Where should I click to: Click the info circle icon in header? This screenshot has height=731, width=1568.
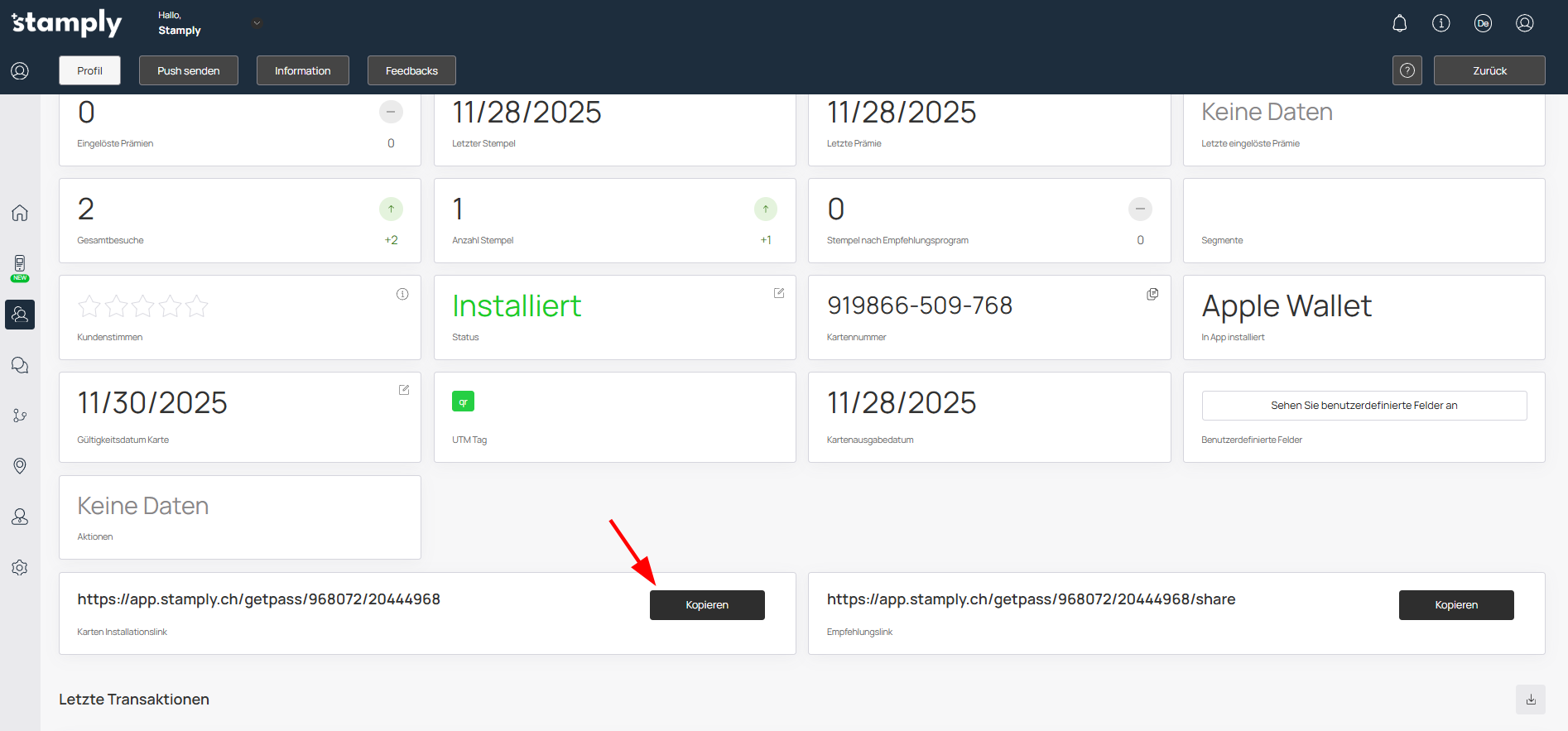(x=1441, y=23)
